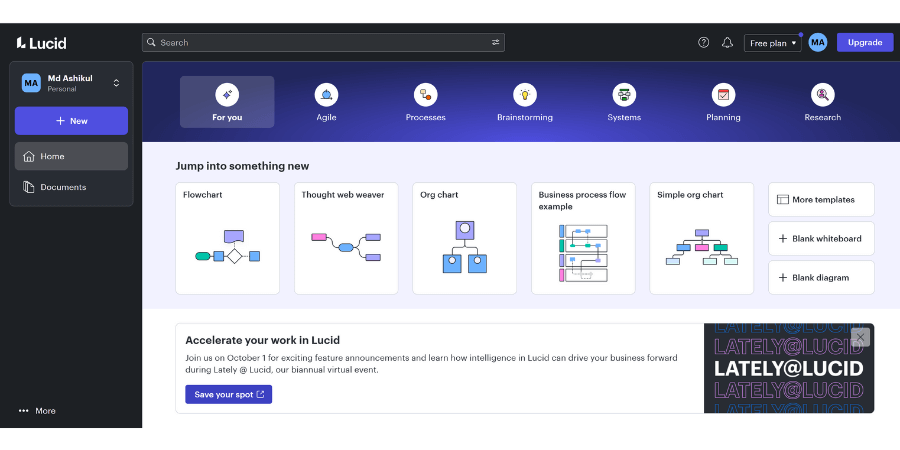This screenshot has height=450, width=900.
Task: Switch to the Systems tab
Action: tap(624, 102)
